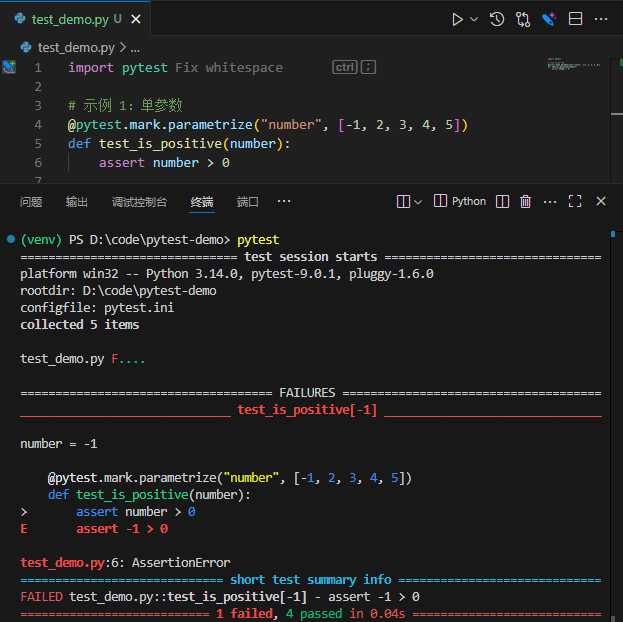Show more panel tabs via ellipsis

[x=284, y=202]
